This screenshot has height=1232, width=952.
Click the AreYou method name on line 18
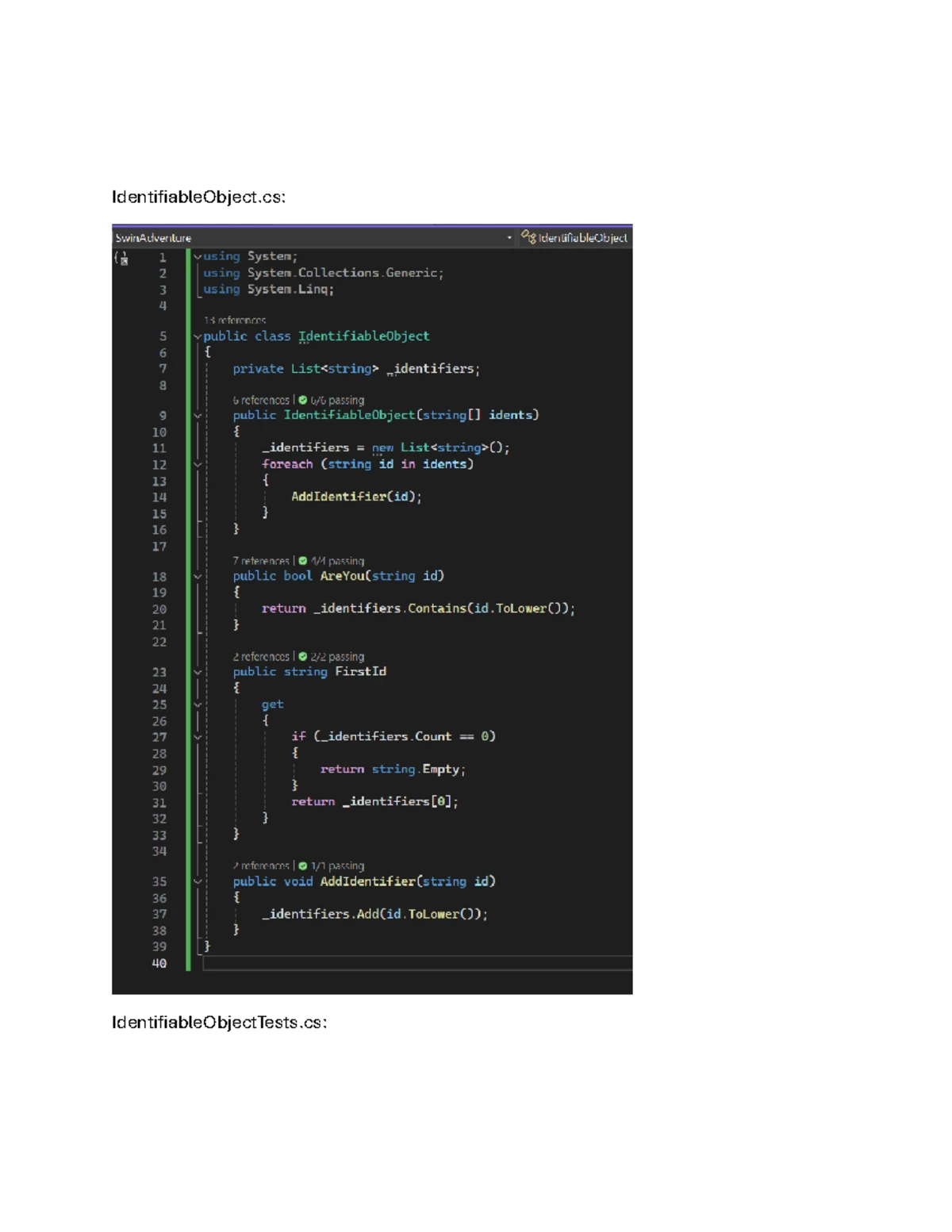(x=342, y=576)
